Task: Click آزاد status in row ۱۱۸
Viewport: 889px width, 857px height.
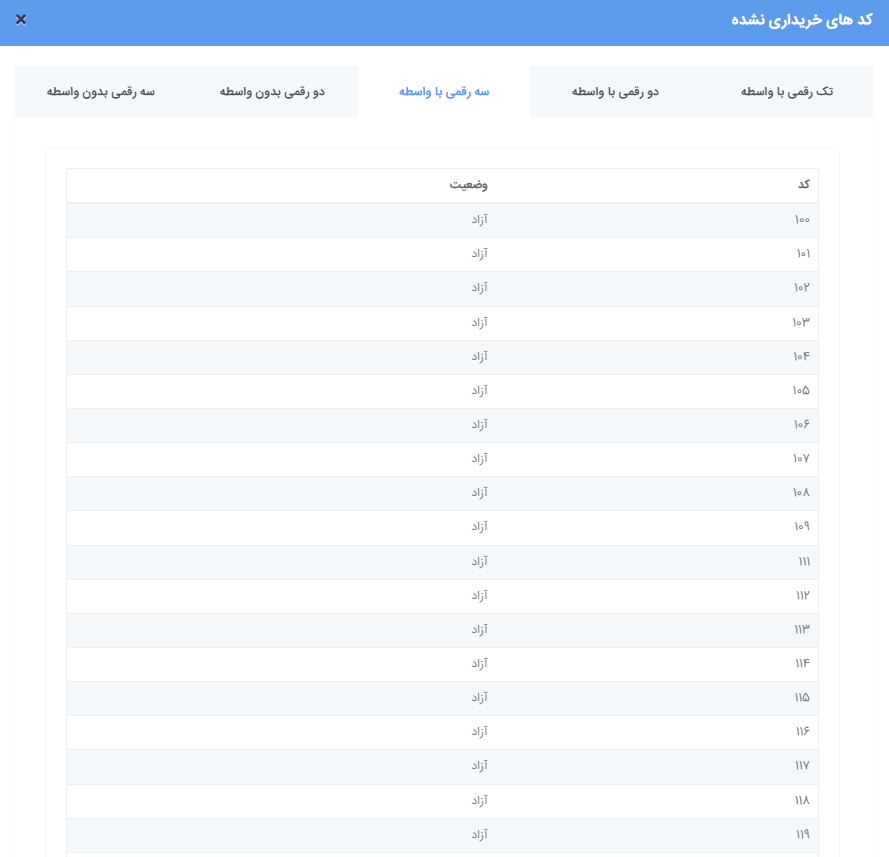Action: pos(480,801)
